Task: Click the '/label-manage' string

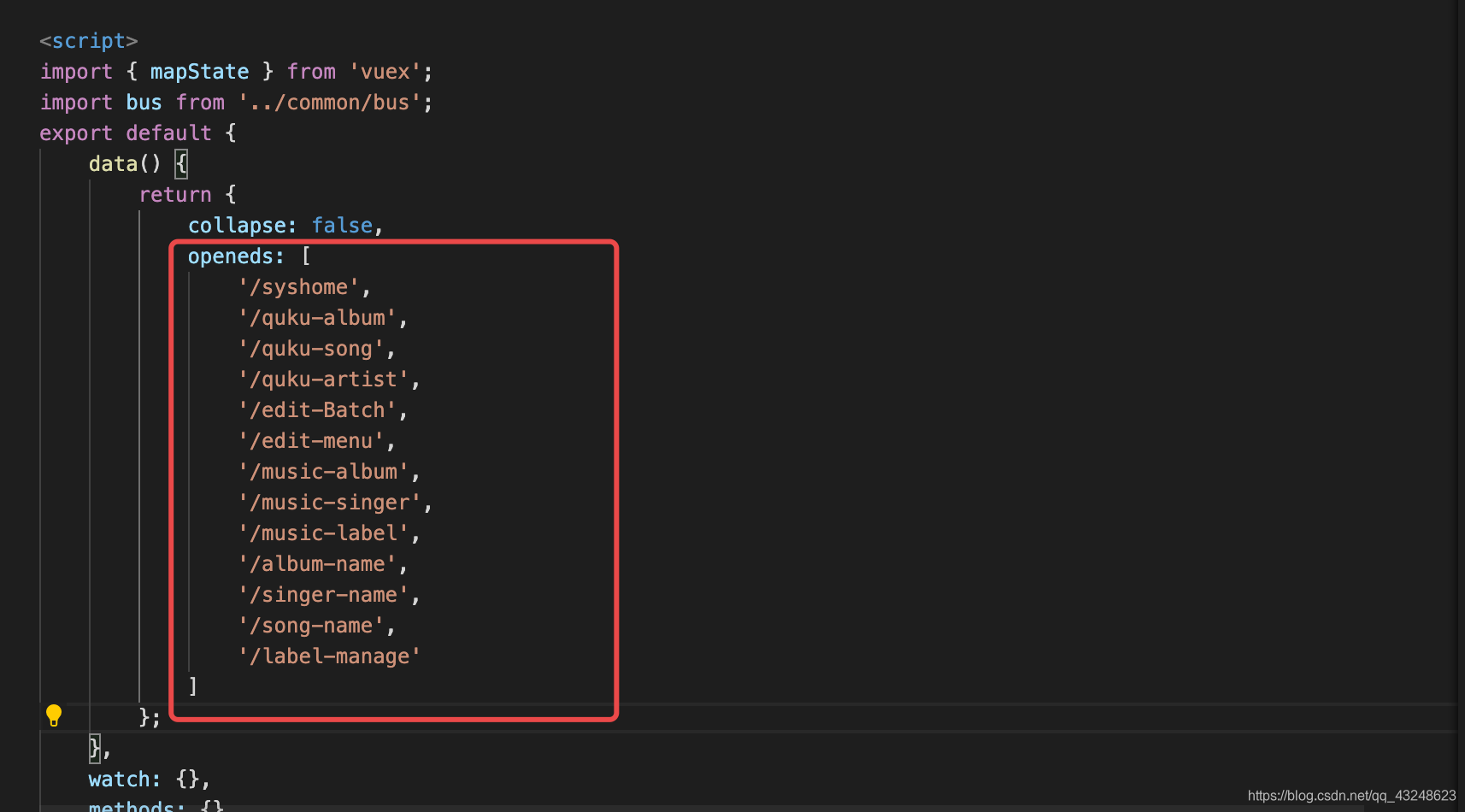Action: 330,656
